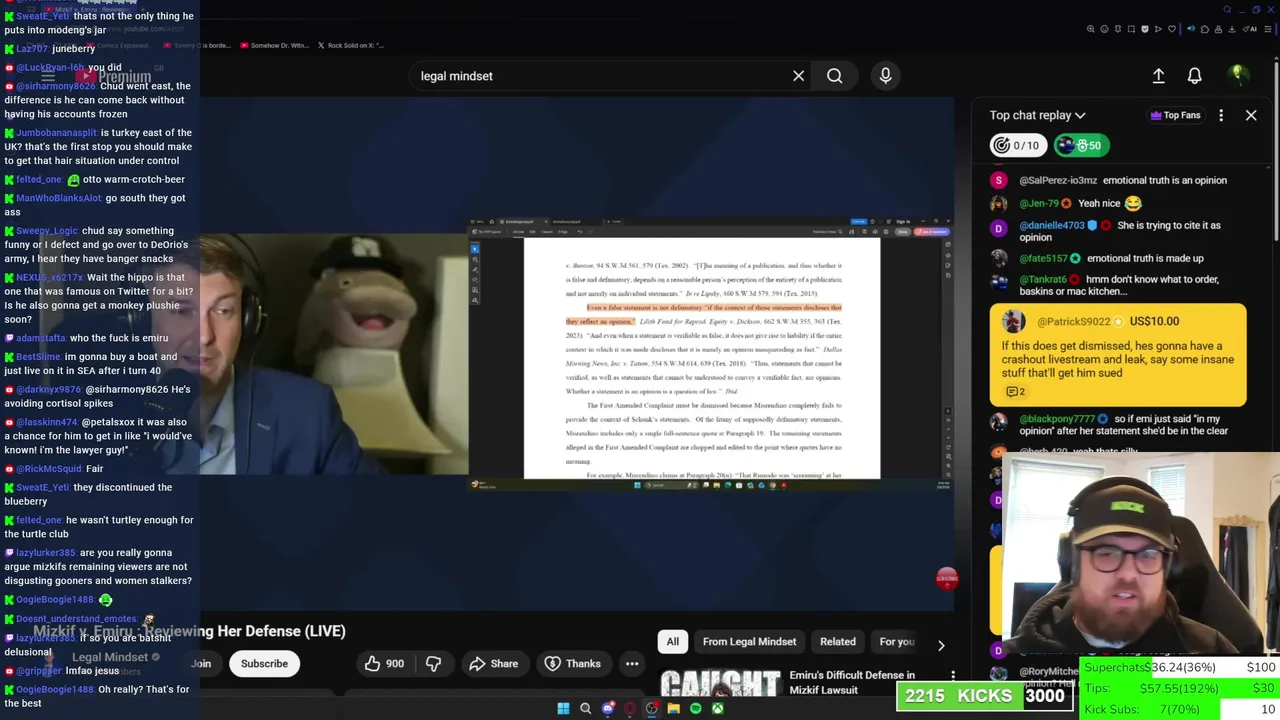The width and height of the screenshot is (1280, 720).
Task: Click the Opera megaphone toolbar icon
Action: pos(1191,29)
